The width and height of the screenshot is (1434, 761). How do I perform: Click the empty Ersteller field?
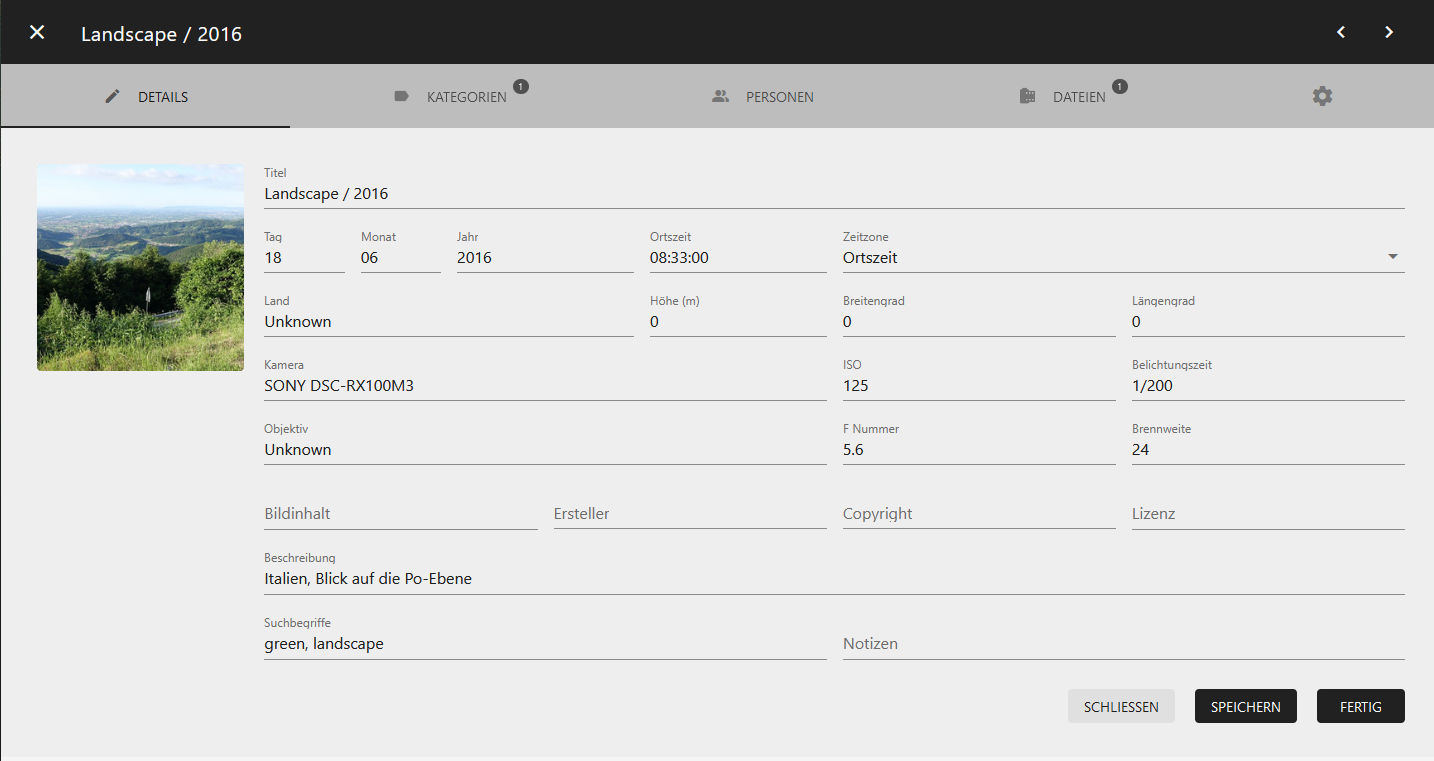click(690, 514)
